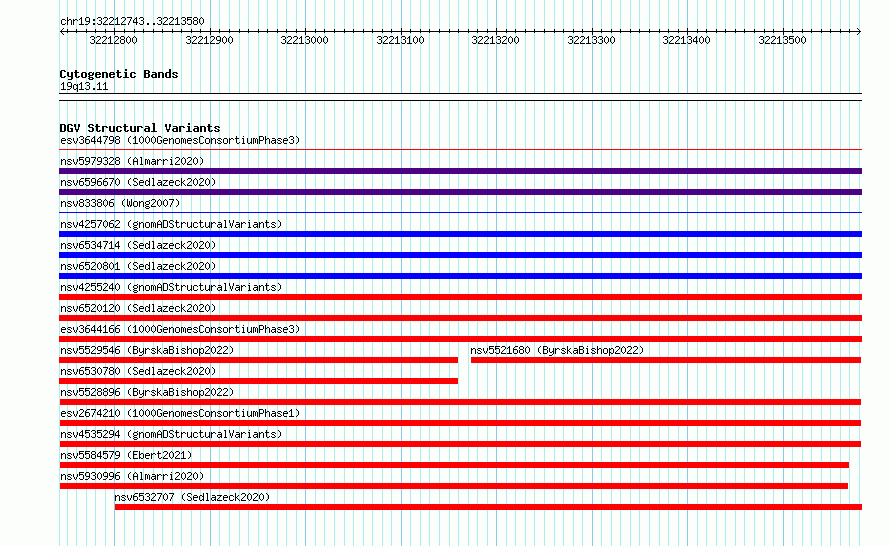Screen dimensions: 890x546
Task: Click the red bar under nsv6532707
Action: click(488, 507)
